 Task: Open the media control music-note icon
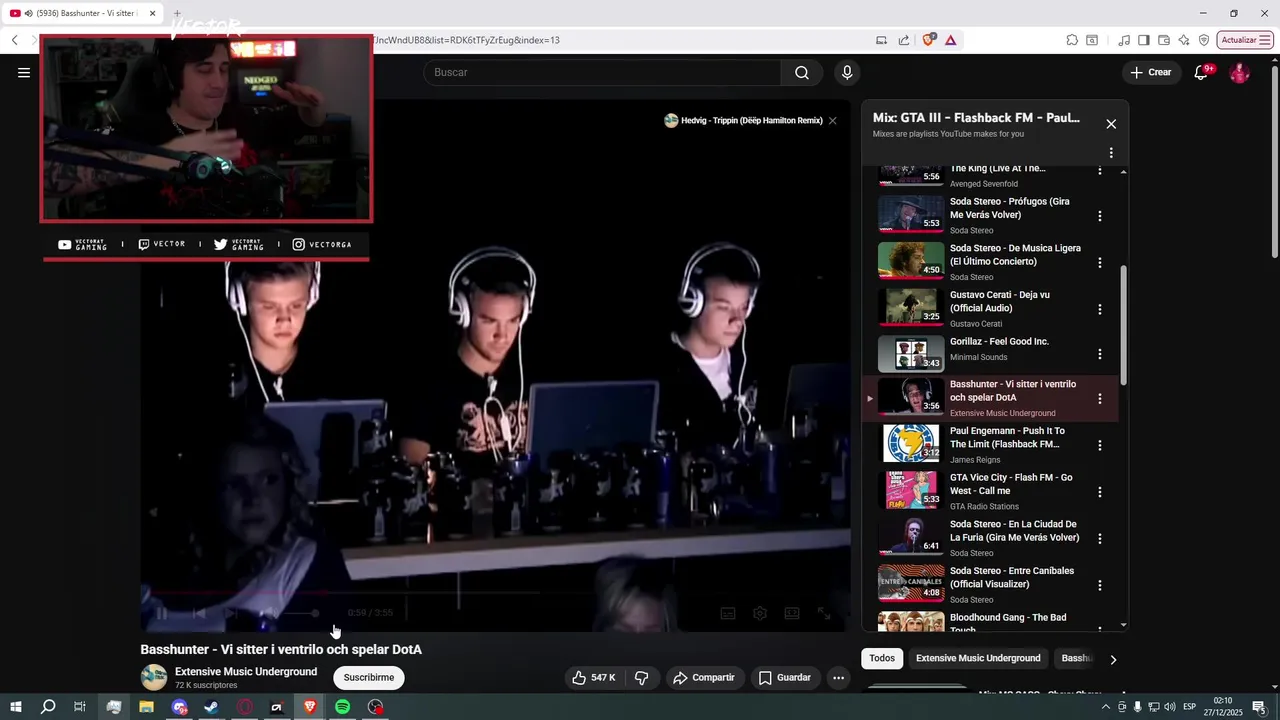click(1124, 40)
